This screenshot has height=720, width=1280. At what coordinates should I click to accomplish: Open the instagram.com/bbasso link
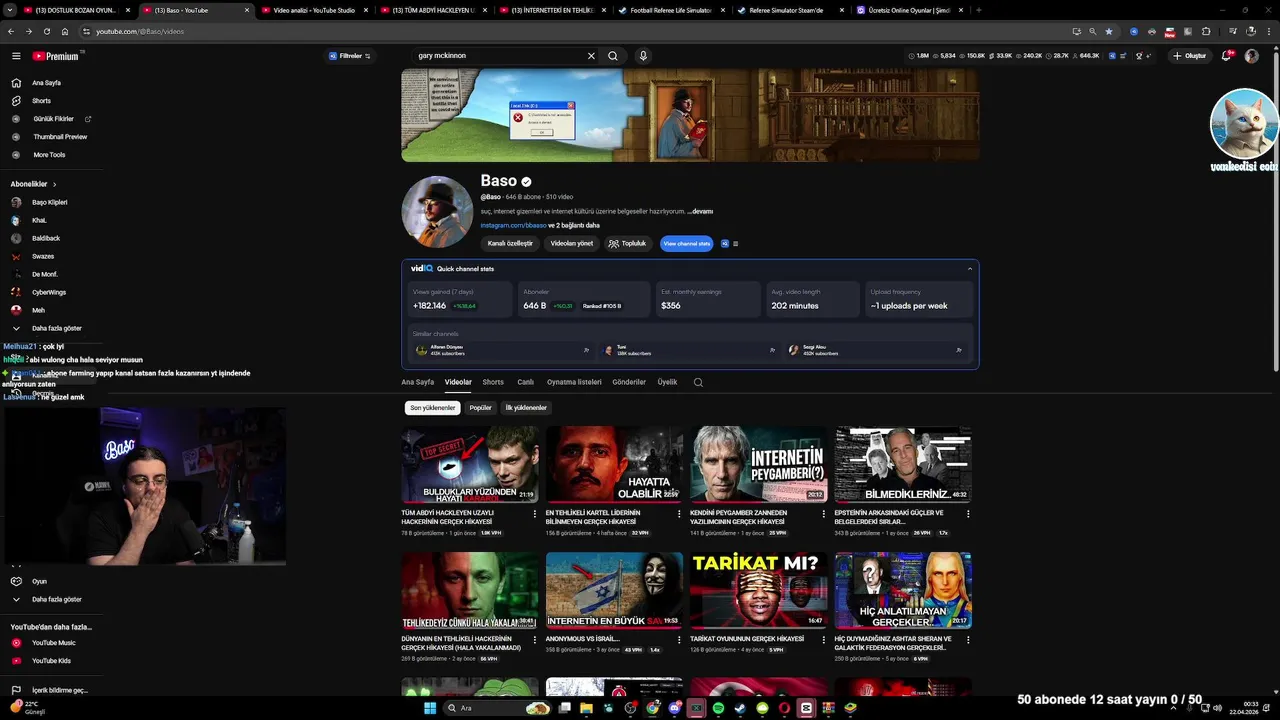point(513,225)
